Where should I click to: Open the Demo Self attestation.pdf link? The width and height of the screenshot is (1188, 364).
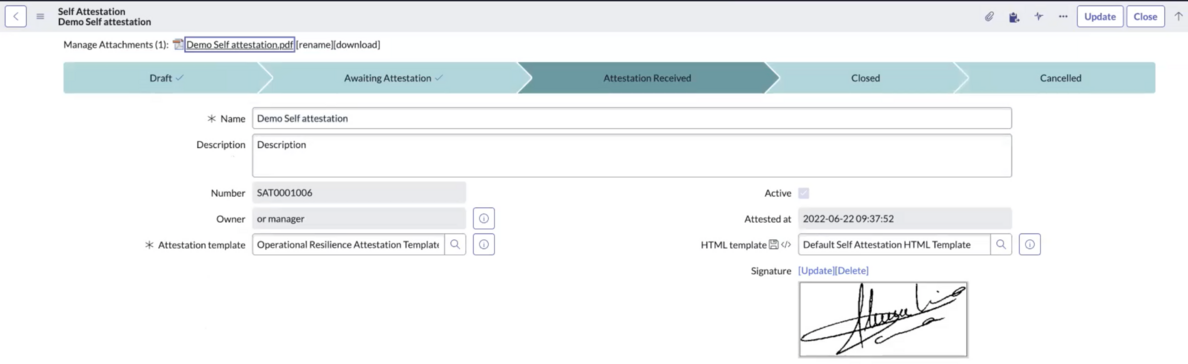(239, 45)
